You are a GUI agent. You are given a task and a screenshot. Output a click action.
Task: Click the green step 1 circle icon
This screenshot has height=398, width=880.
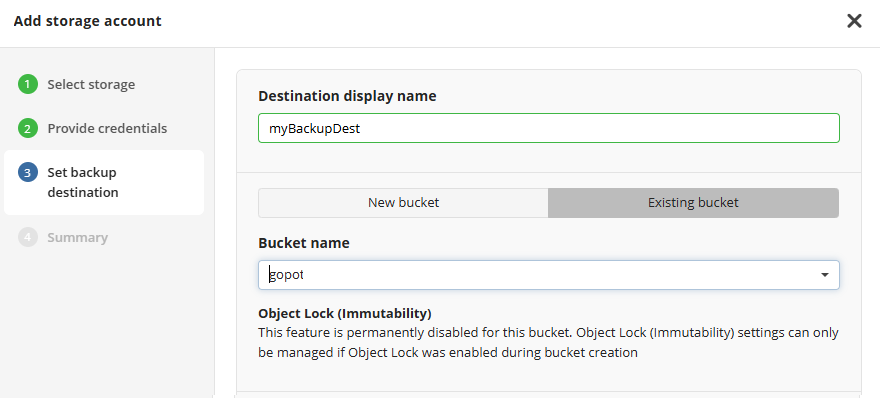[28, 85]
